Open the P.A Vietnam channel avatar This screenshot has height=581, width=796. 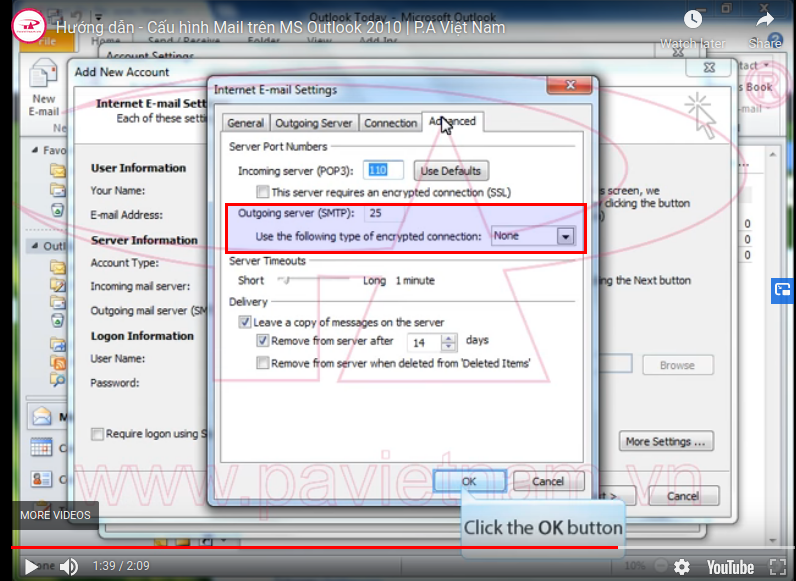click(x=28, y=25)
